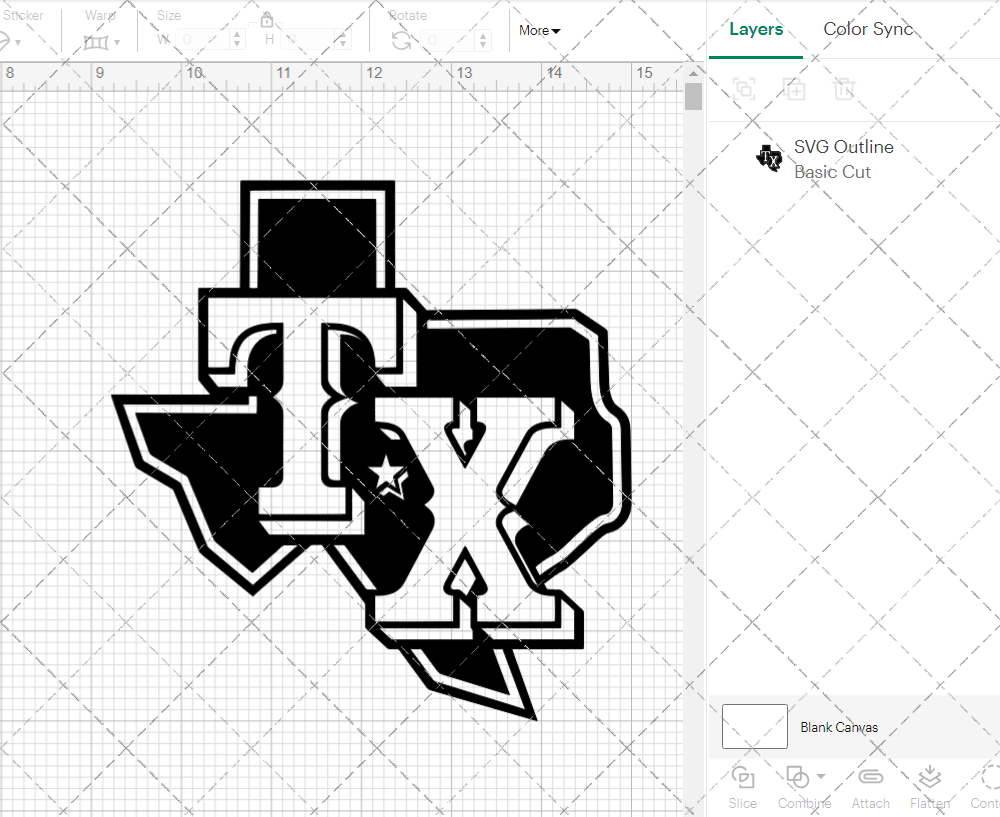
Task: Click the delete layer trash icon
Action: [x=844, y=89]
